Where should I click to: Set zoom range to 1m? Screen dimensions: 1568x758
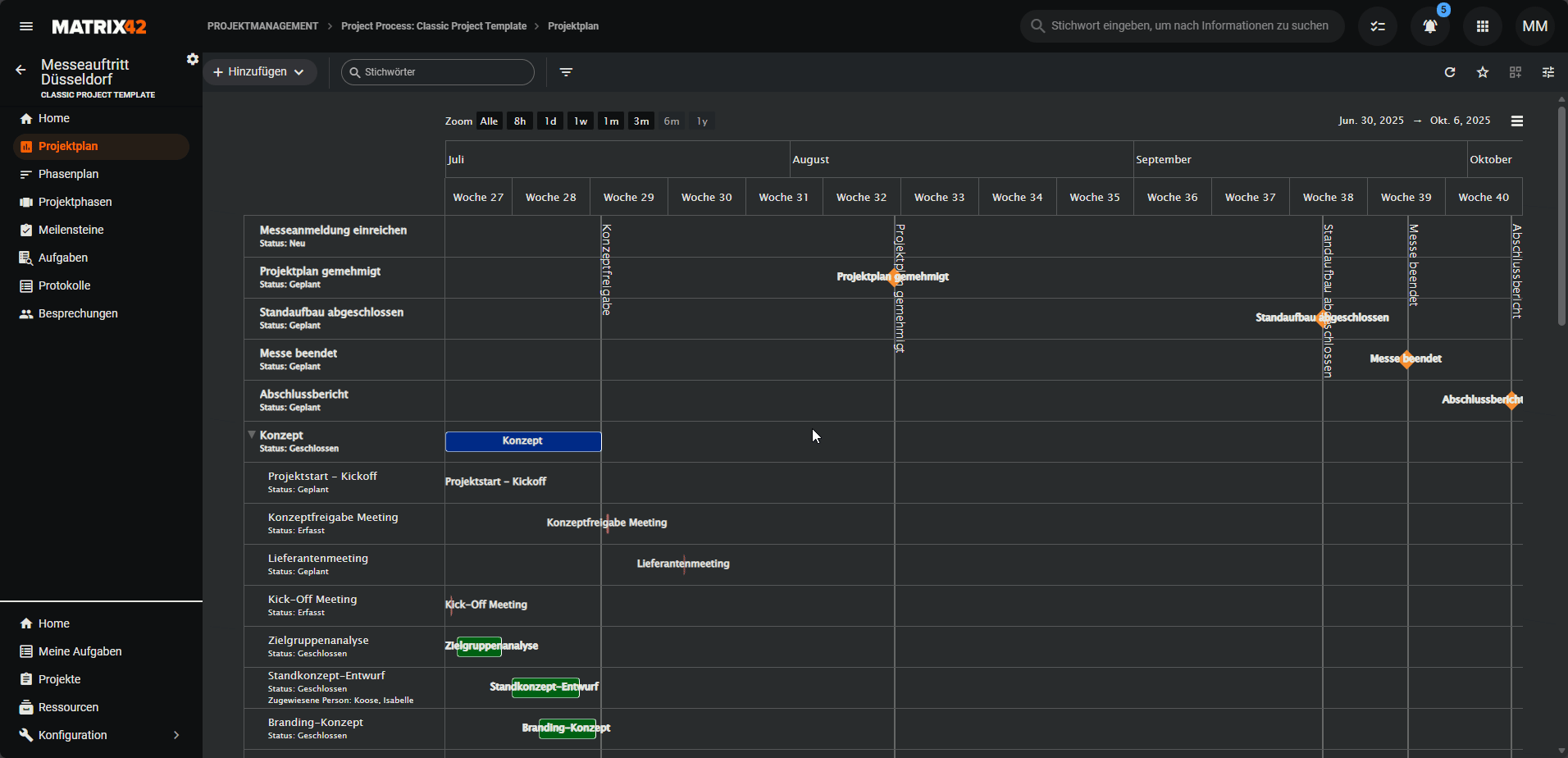click(611, 121)
